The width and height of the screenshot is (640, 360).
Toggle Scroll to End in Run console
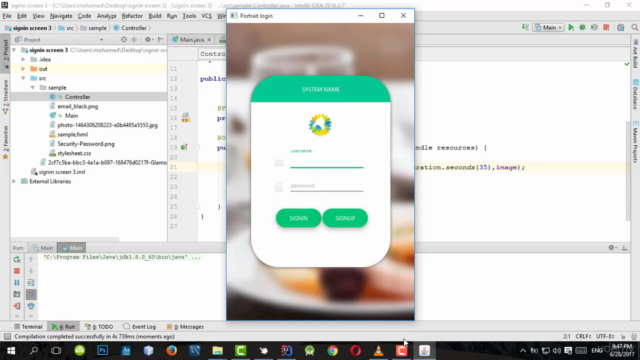(x=31, y=294)
